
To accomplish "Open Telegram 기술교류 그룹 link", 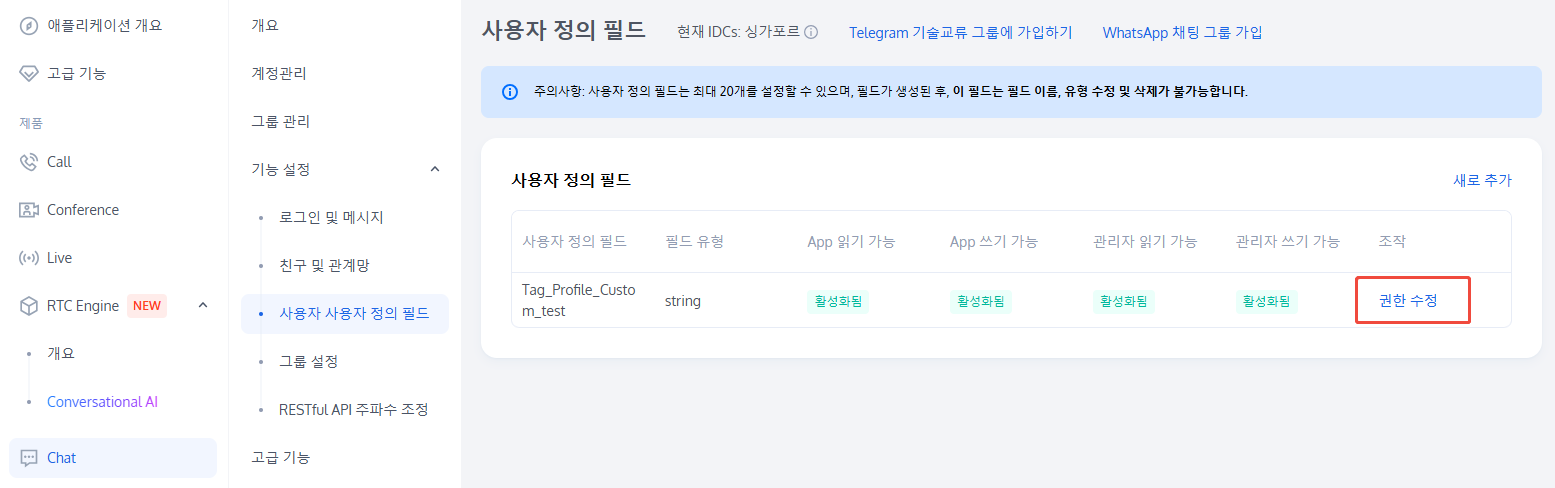I will 960,32.
